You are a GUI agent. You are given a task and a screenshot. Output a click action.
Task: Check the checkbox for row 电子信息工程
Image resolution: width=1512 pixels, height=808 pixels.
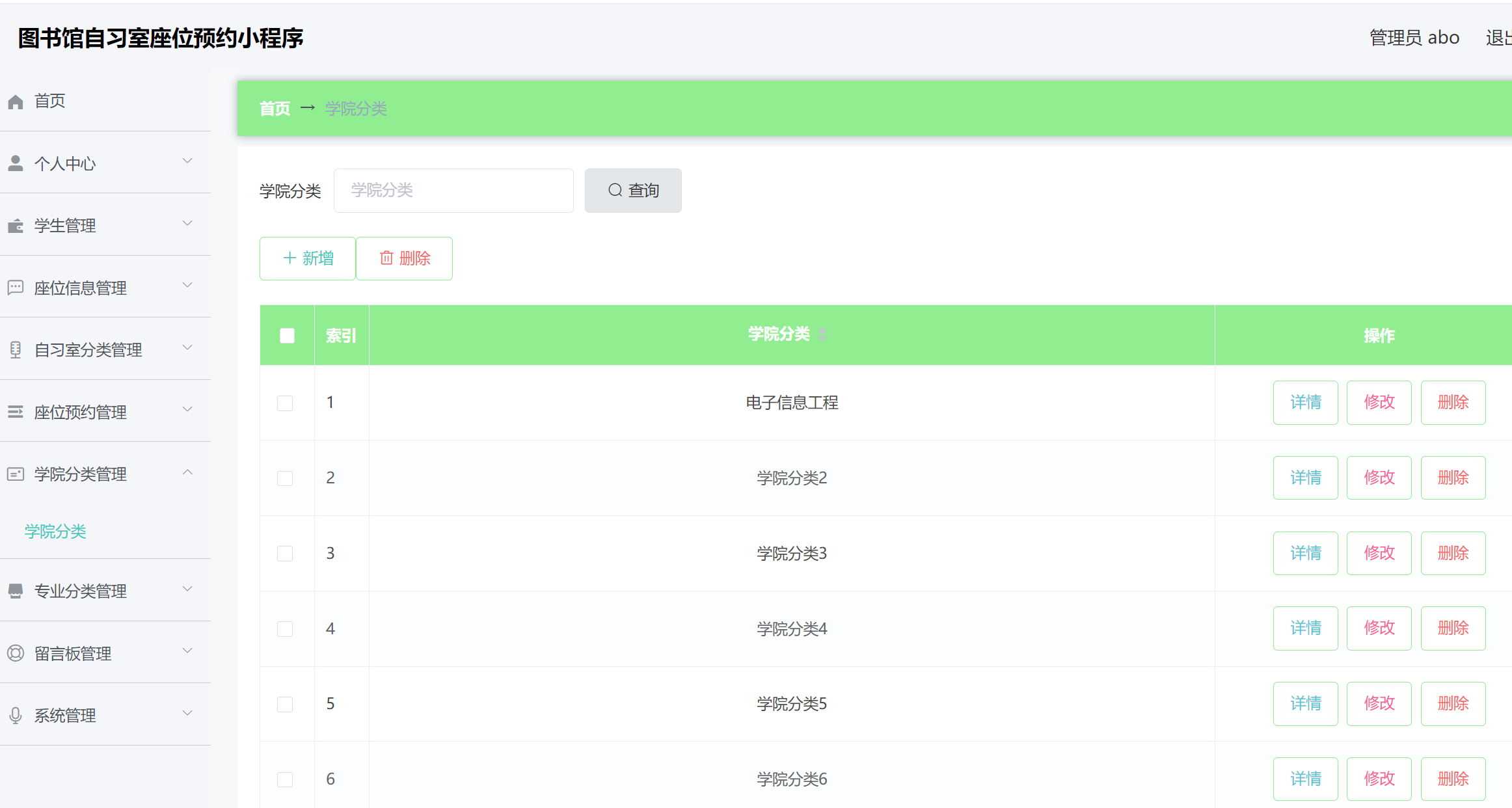[x=285, y=403]
